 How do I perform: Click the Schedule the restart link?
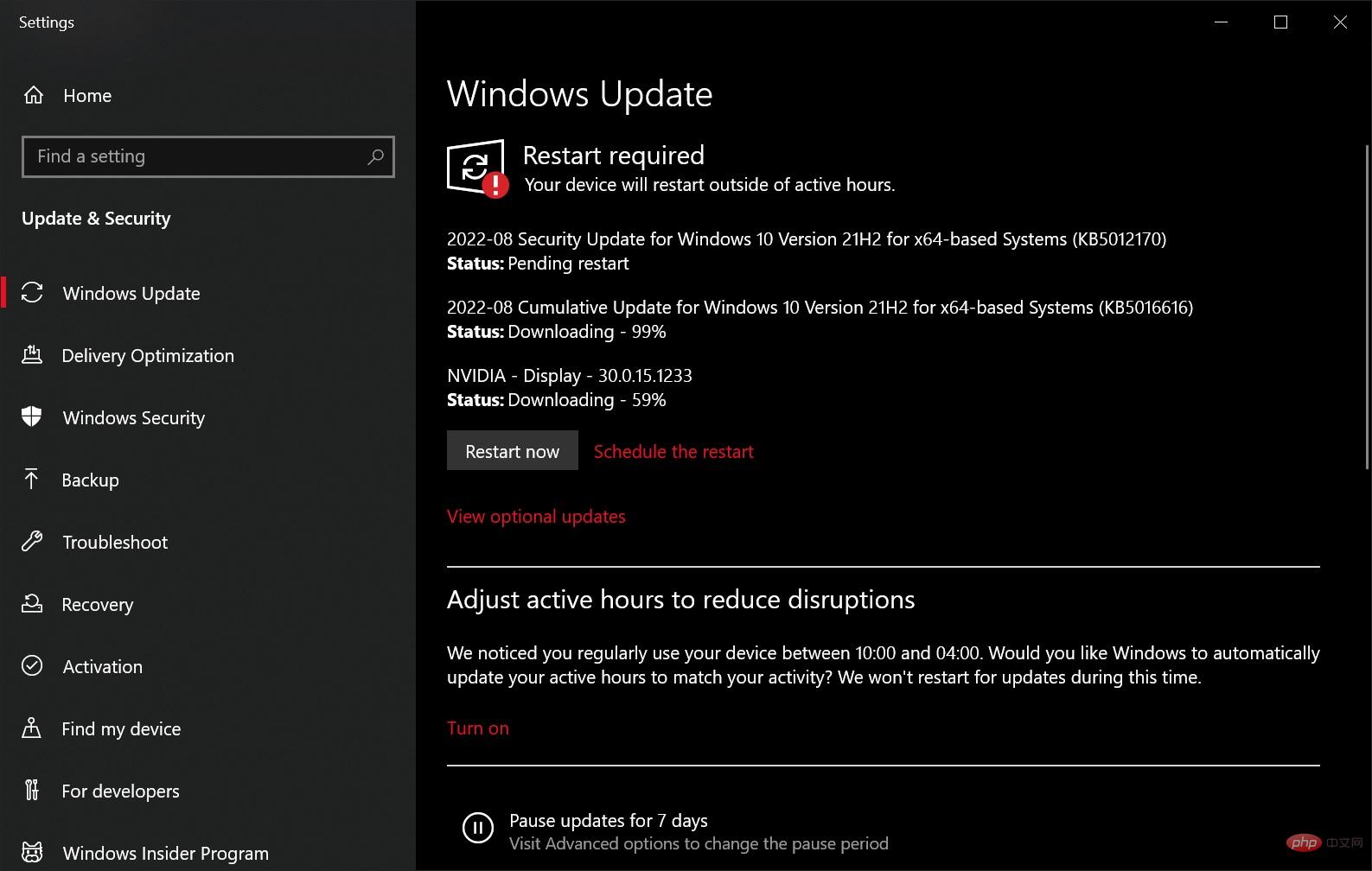point(673,451)
